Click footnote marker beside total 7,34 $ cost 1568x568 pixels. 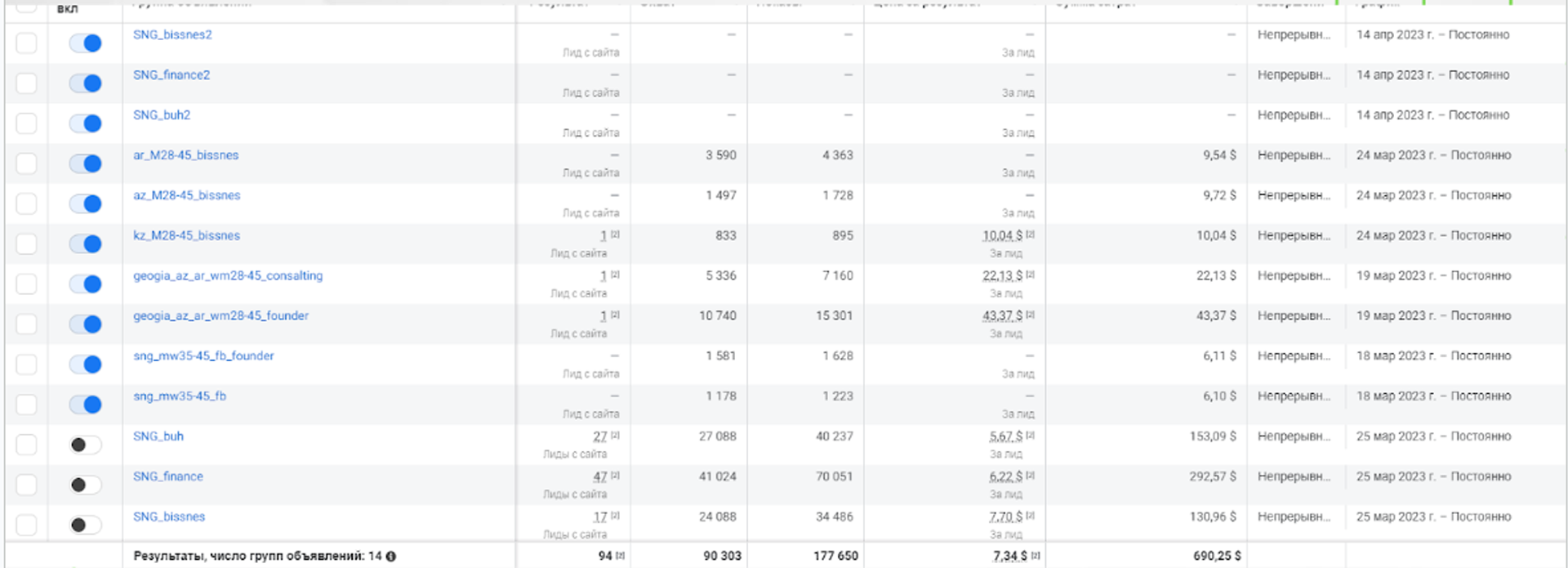pos(1036,555)
